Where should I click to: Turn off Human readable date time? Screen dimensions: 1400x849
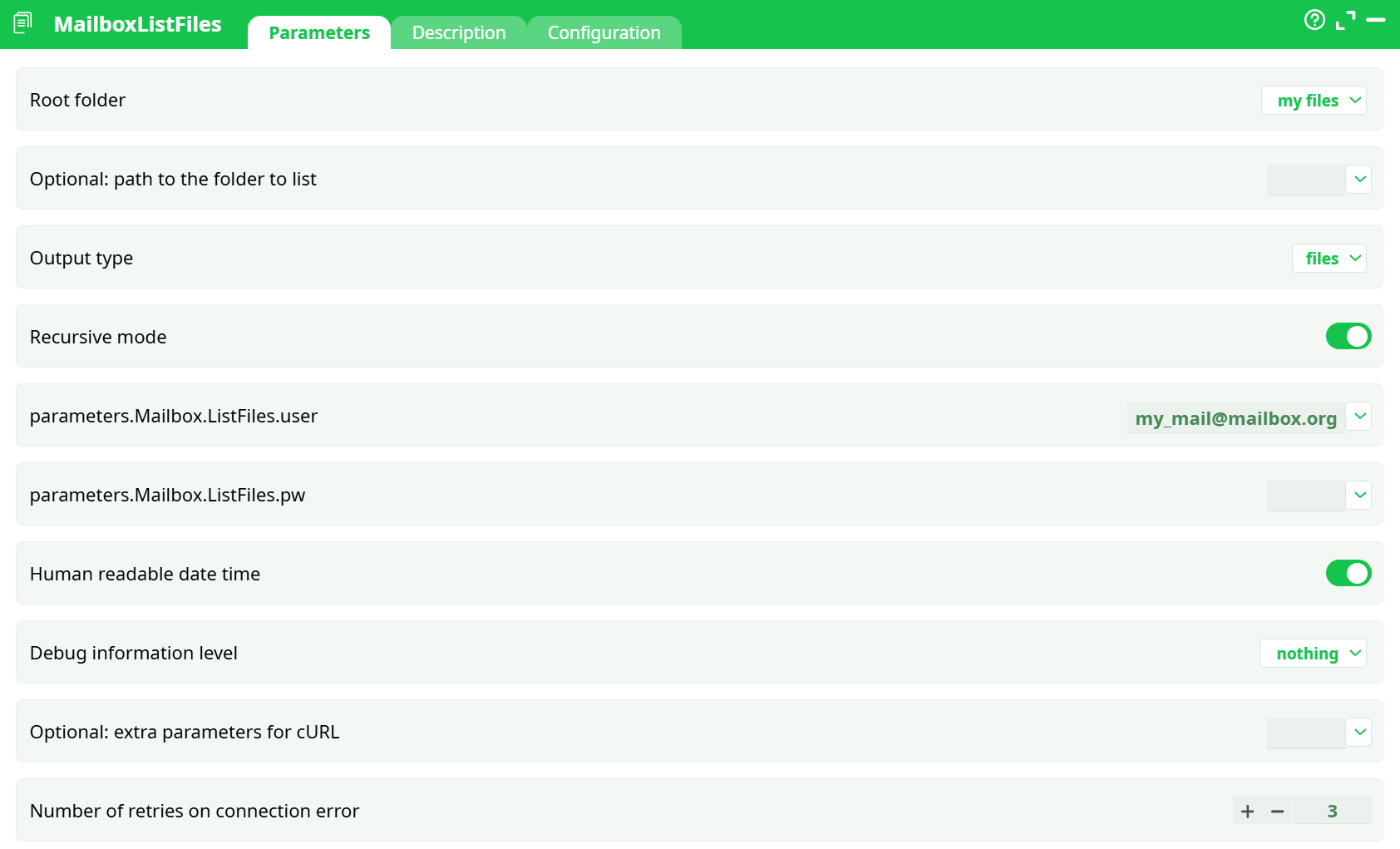(1348, 573)
